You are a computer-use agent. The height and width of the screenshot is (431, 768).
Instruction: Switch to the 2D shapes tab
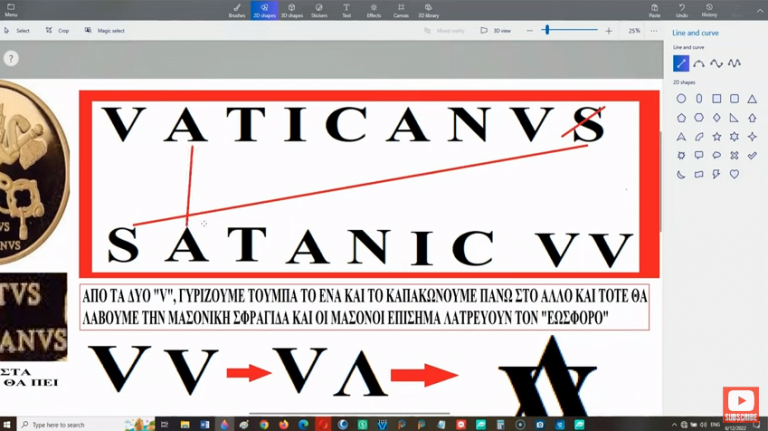coord(264,10)
